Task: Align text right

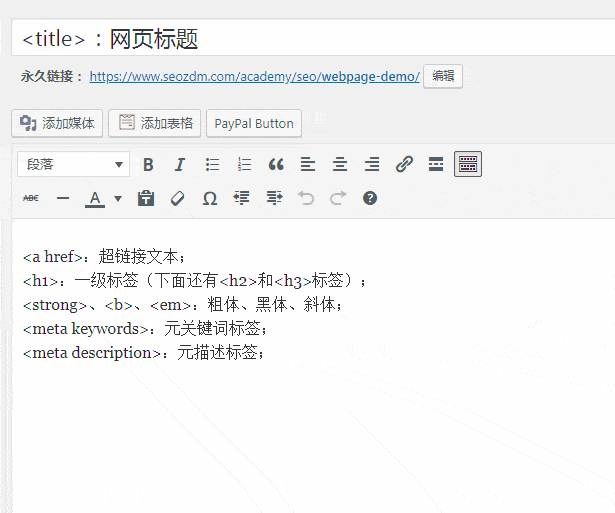Action: [x=372, y=164]
